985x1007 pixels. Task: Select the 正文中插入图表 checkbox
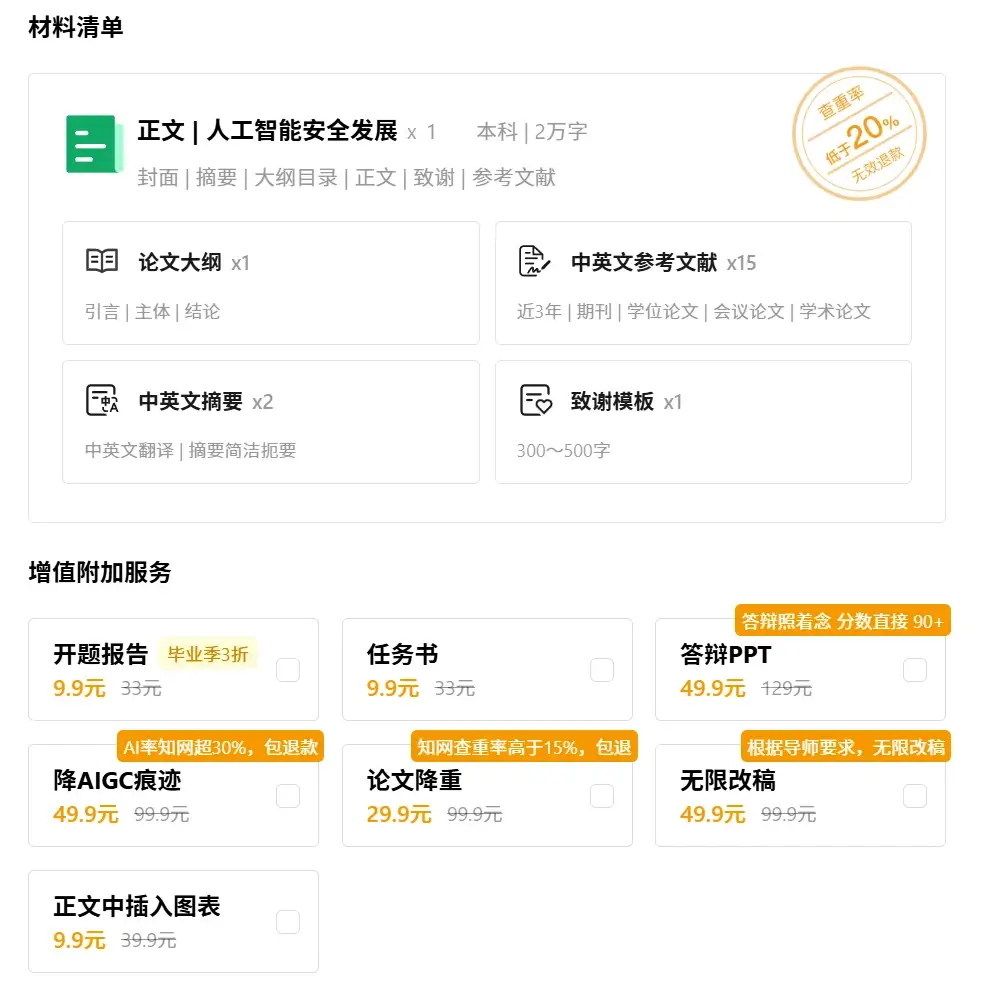coord(288,921)
